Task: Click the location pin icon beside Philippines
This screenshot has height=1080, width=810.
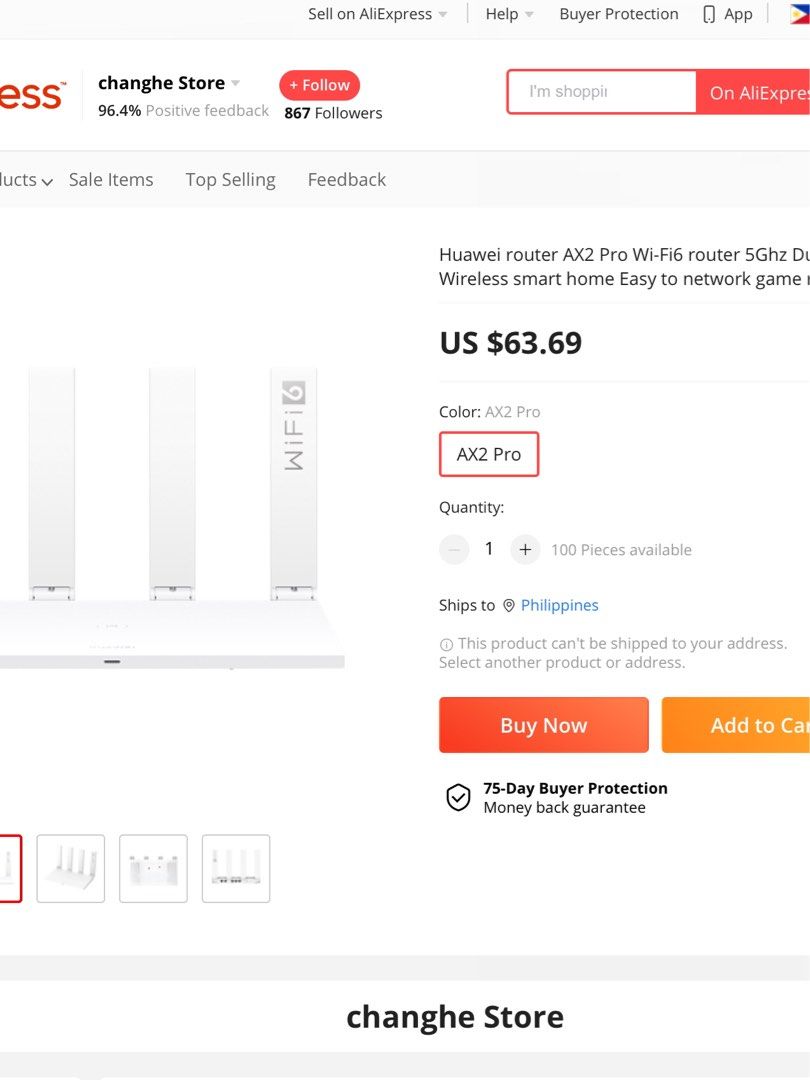Action: (x=508, y=606)
